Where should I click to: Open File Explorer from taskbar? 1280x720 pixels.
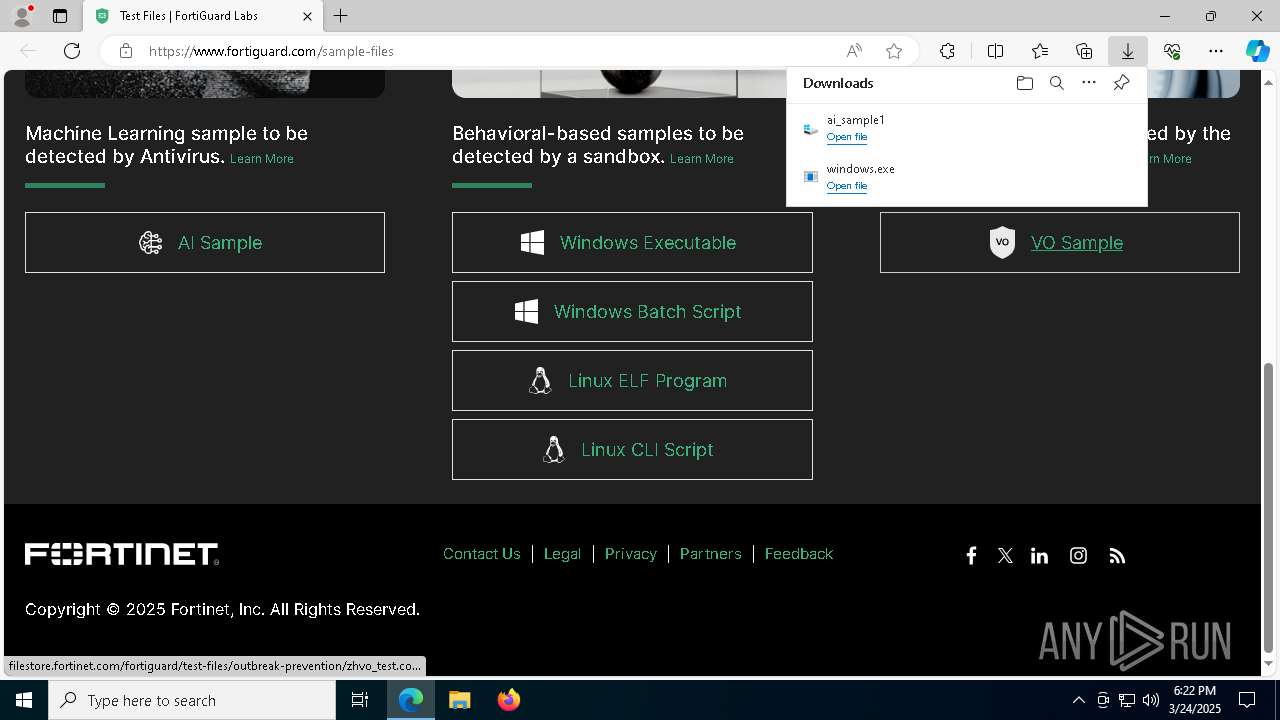[x=460, y=700]
